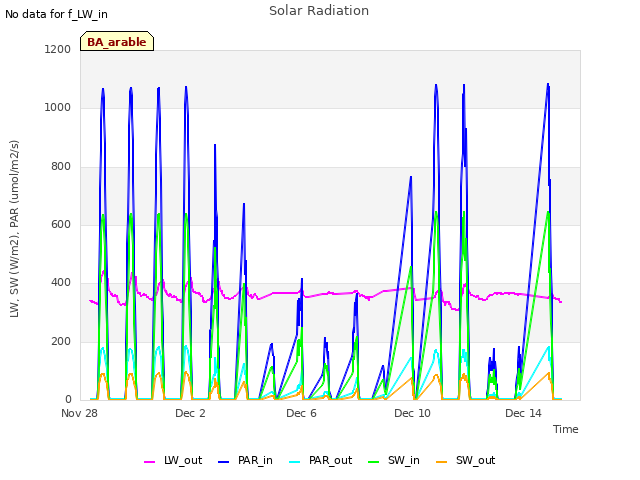Click the magenta LW_out legend swatch
640x480 pixels.
(149, 462)
